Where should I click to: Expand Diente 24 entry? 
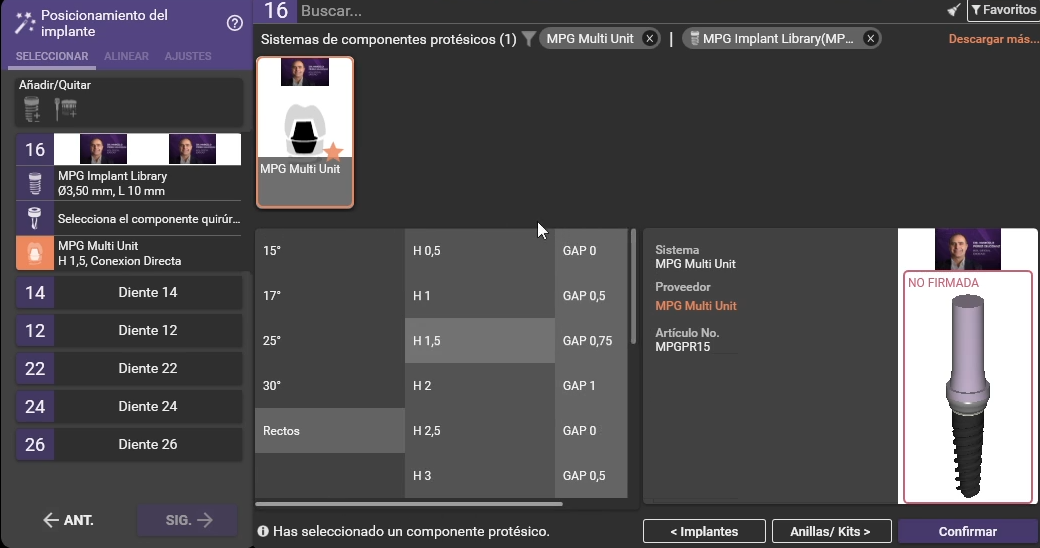147,407
